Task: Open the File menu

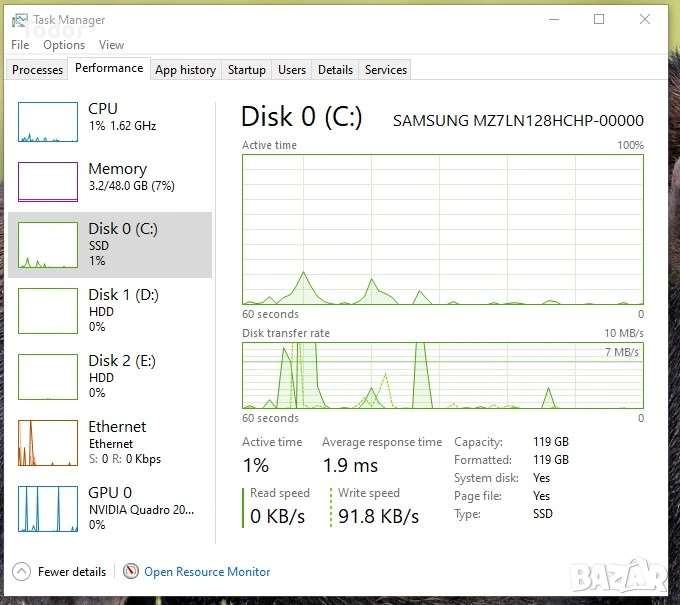Action: (20, 45)
